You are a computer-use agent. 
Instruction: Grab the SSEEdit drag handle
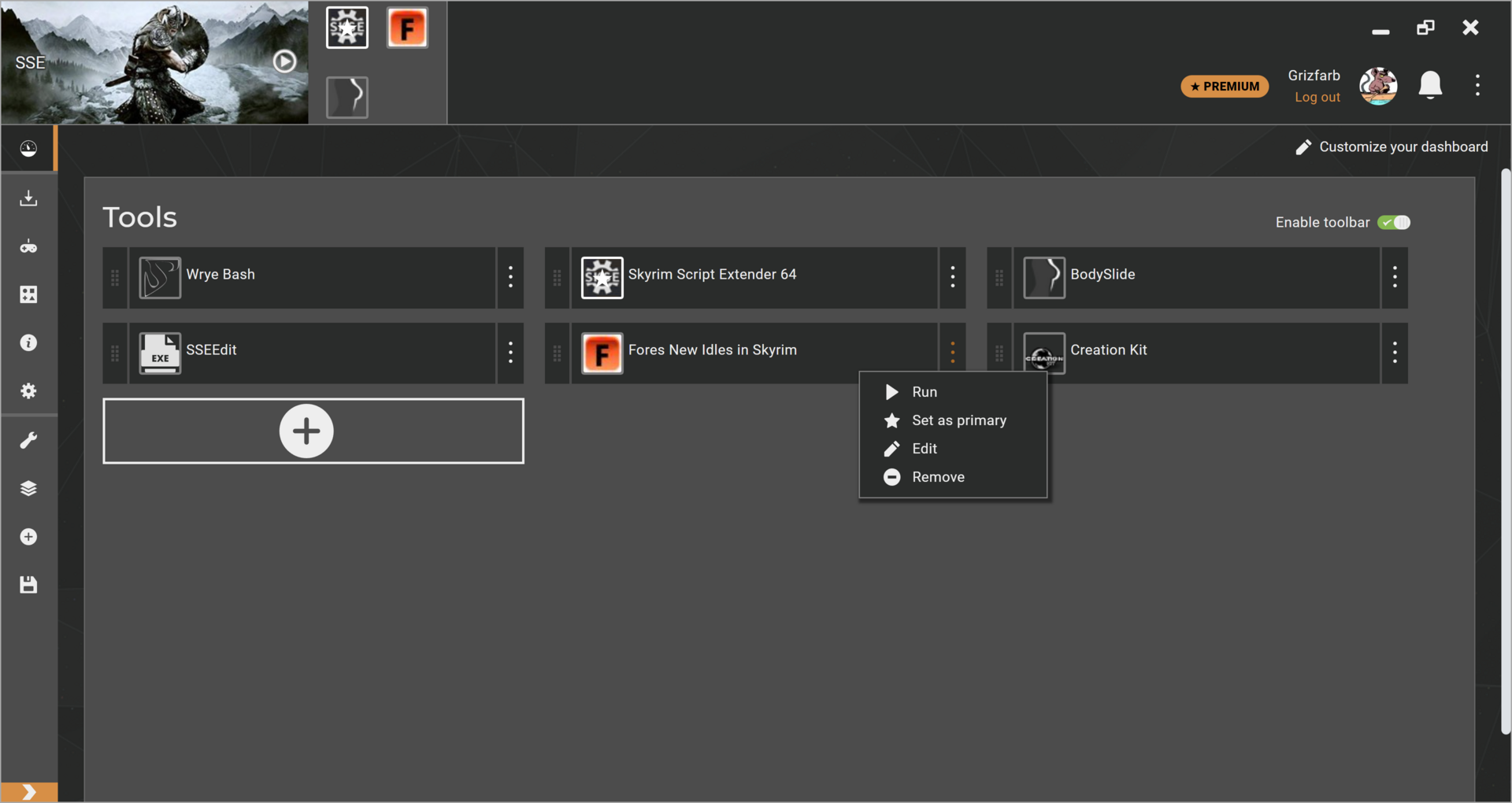[115, 353]
